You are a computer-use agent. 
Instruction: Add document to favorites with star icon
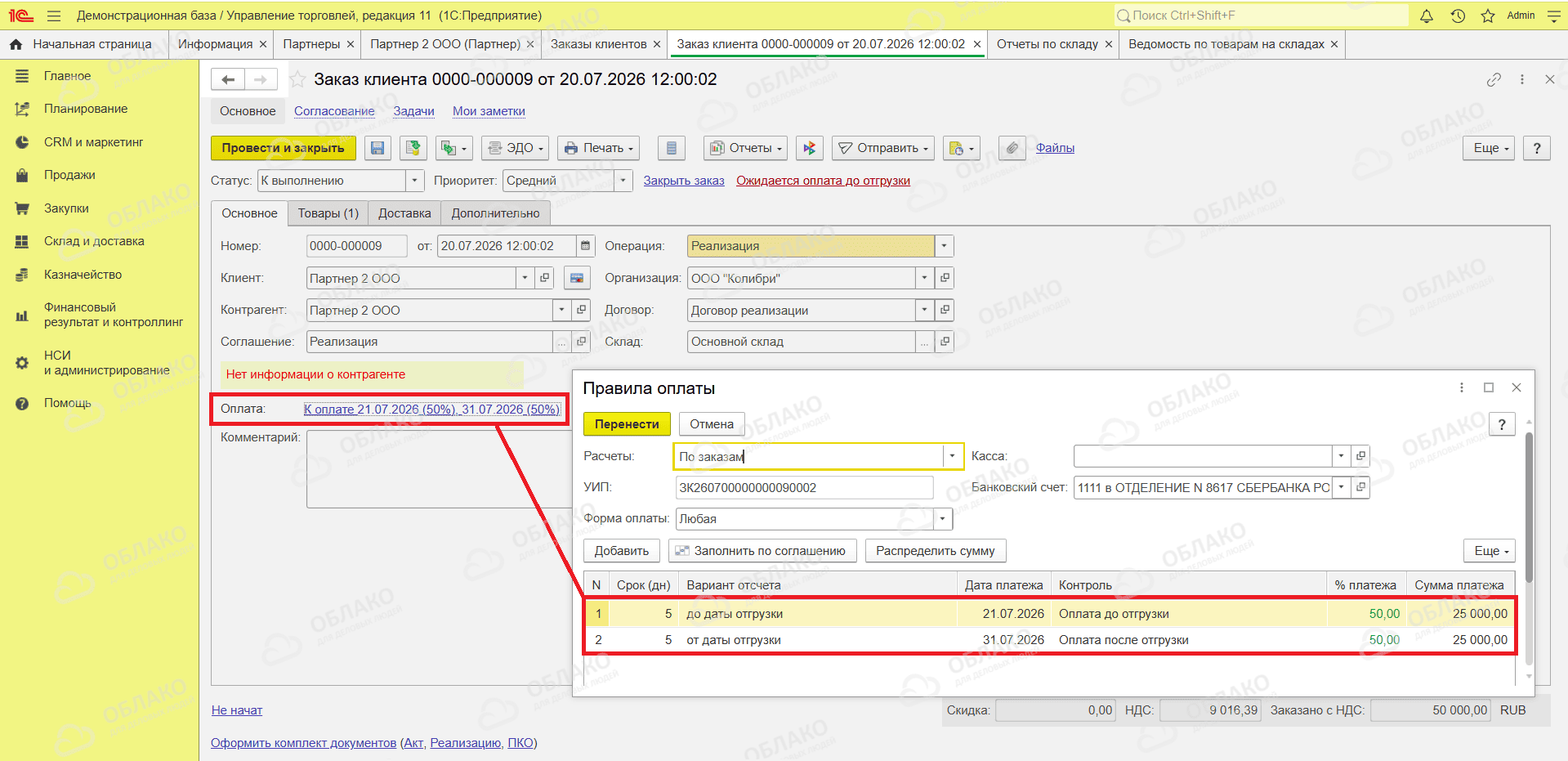[x=297, y=79]
